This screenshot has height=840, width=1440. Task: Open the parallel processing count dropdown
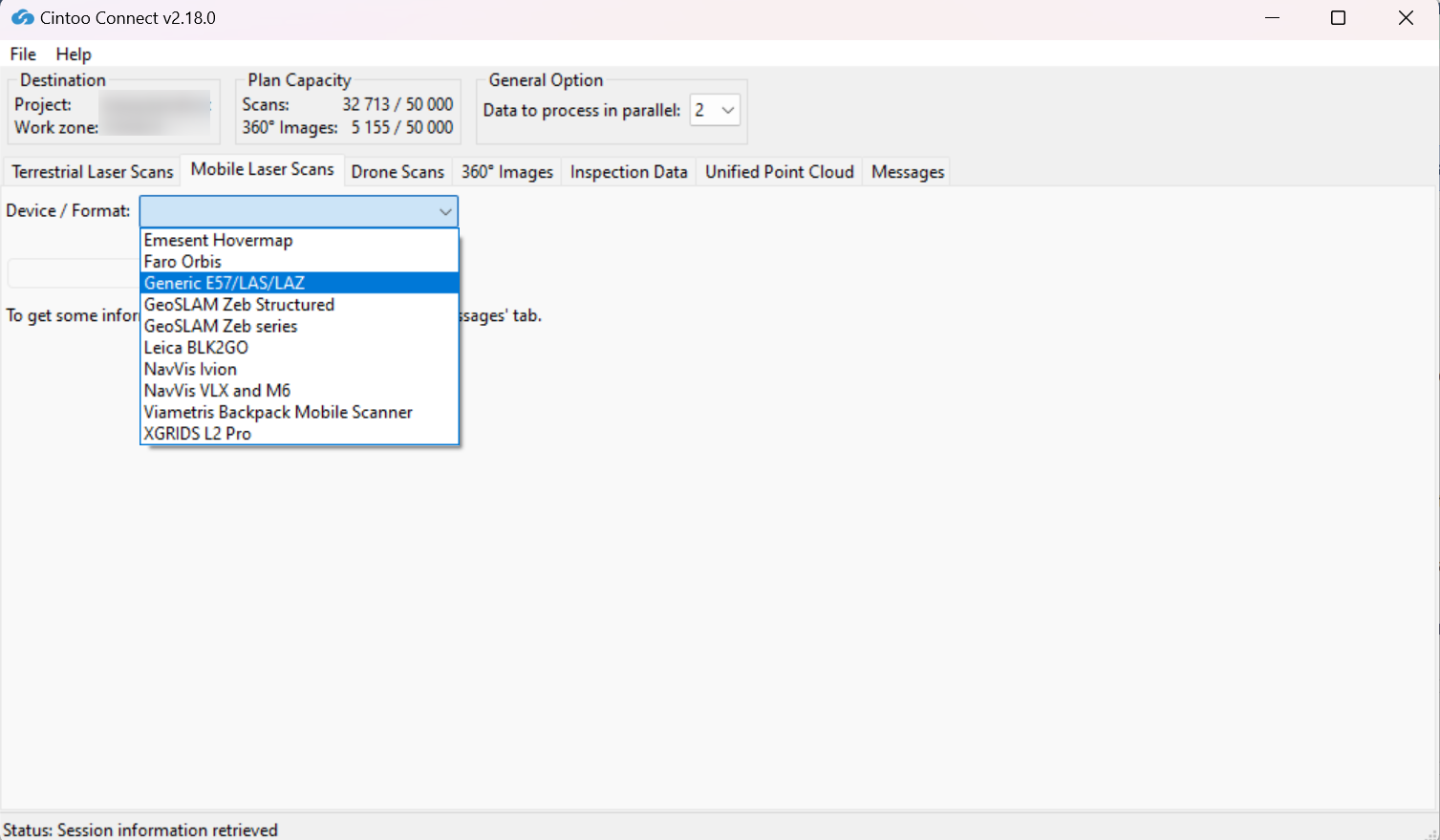715,110
